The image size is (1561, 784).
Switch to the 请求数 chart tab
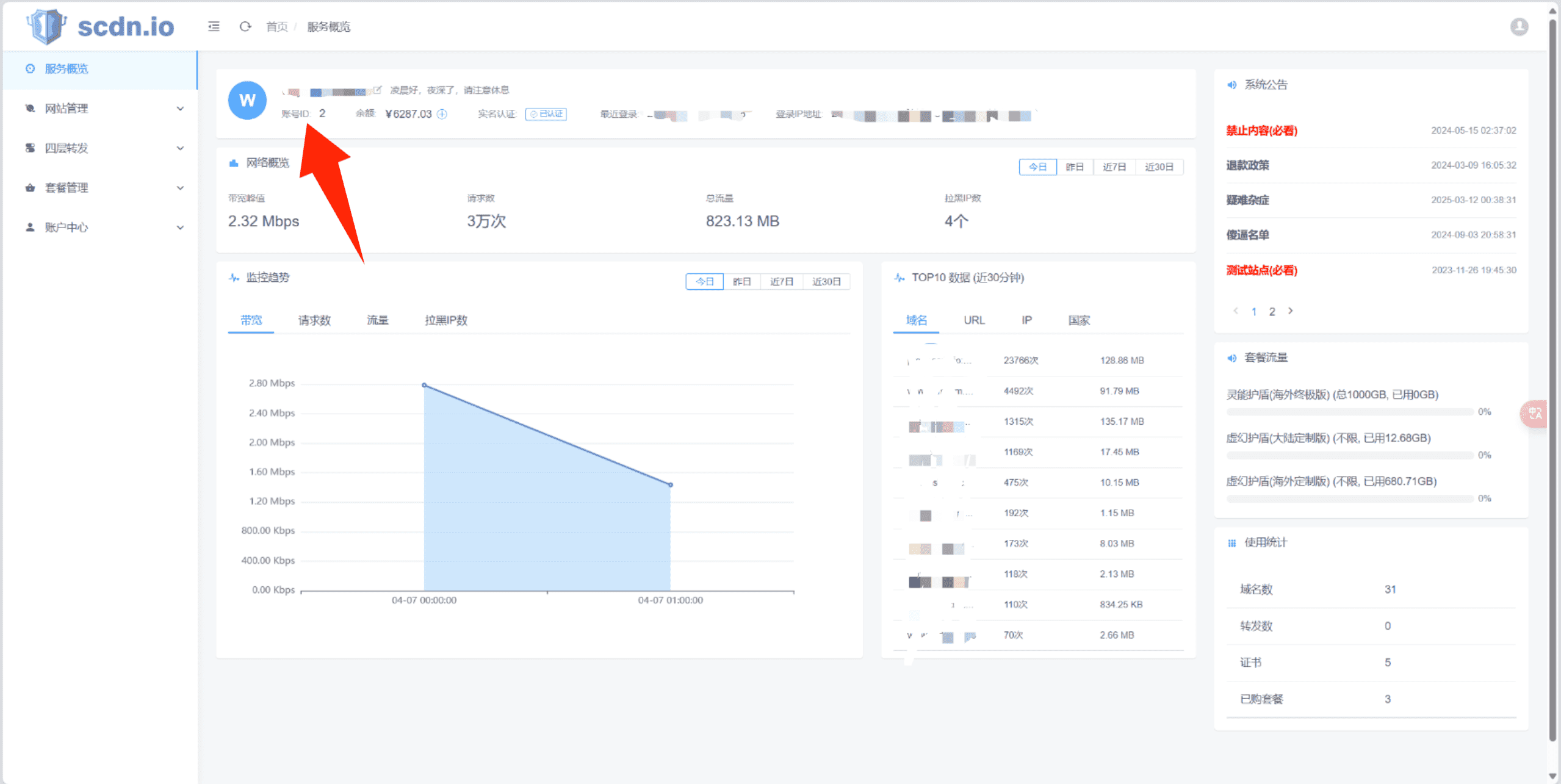314,320
